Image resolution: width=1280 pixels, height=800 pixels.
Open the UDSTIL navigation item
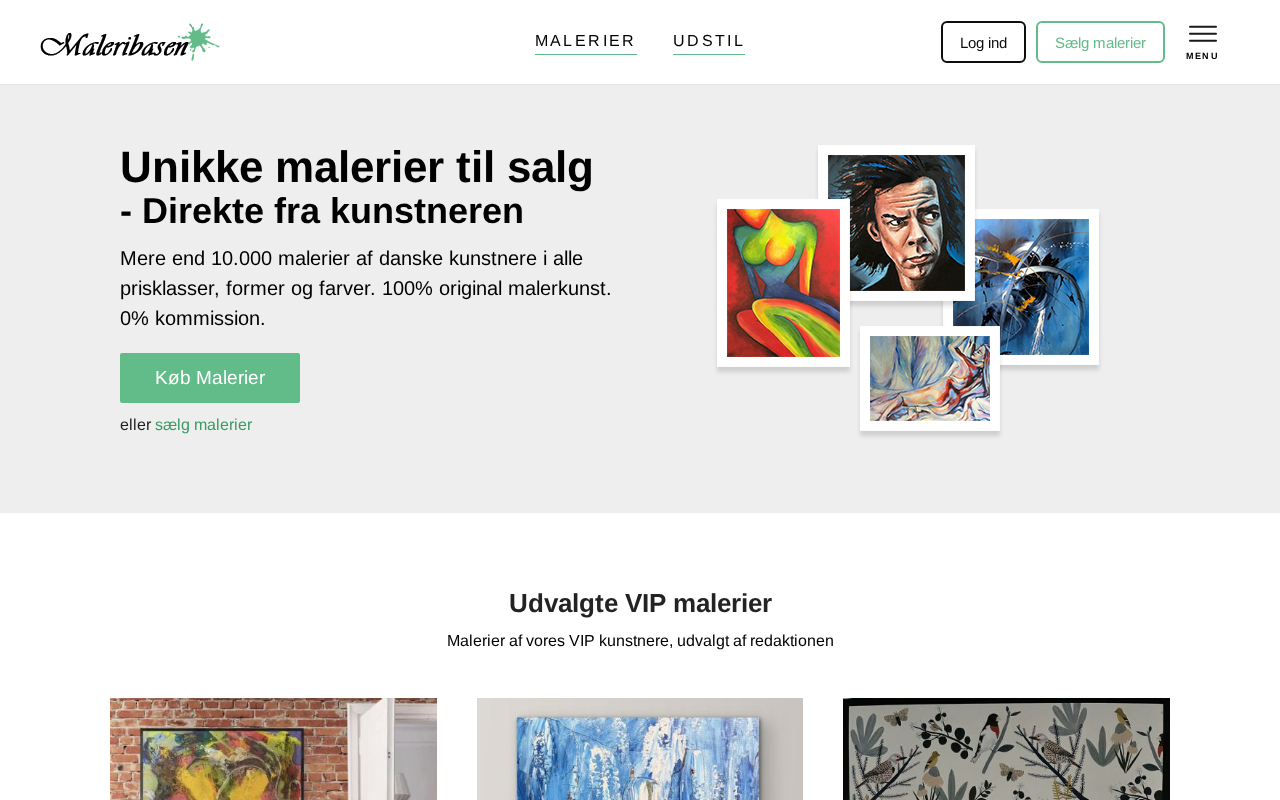coord(709,42)
